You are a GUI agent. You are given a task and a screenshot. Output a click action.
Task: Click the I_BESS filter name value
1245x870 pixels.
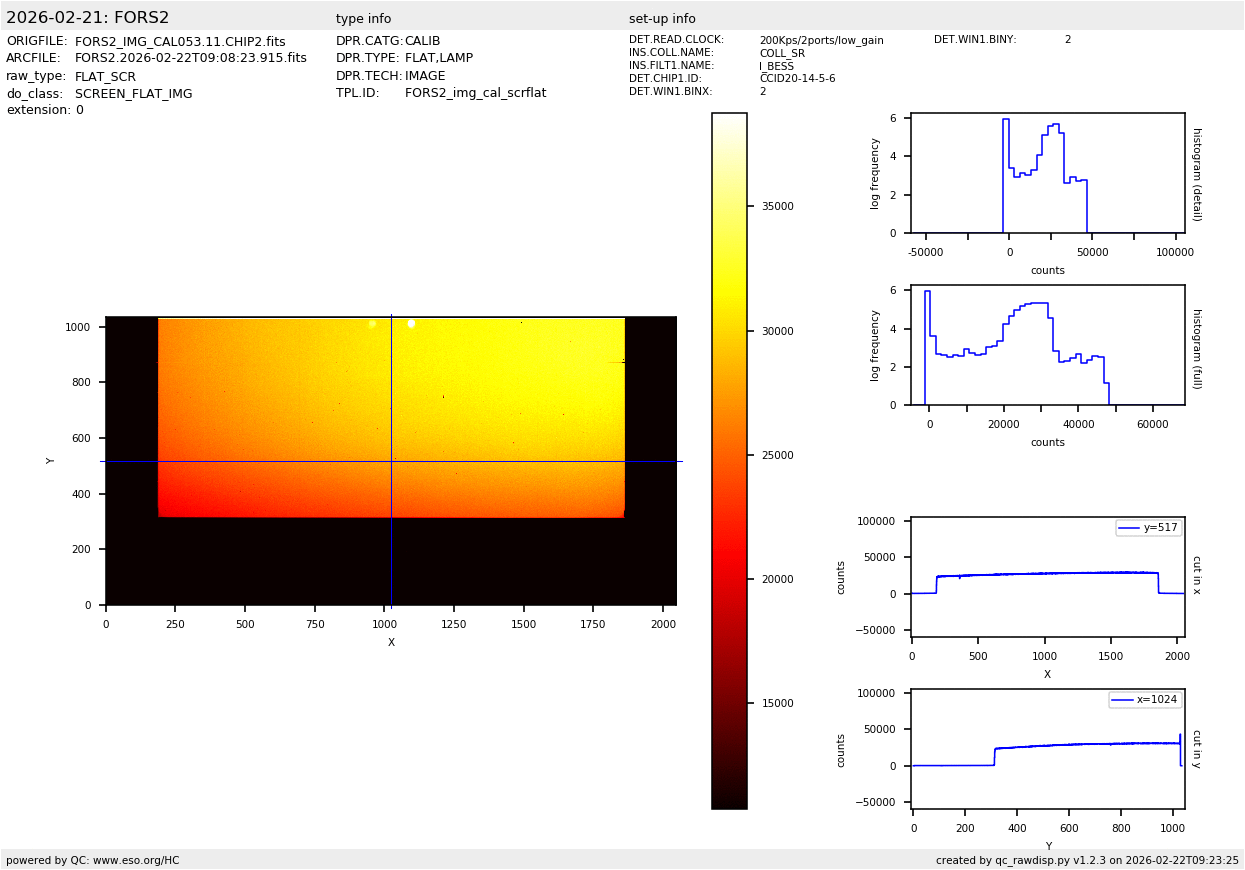776,66
